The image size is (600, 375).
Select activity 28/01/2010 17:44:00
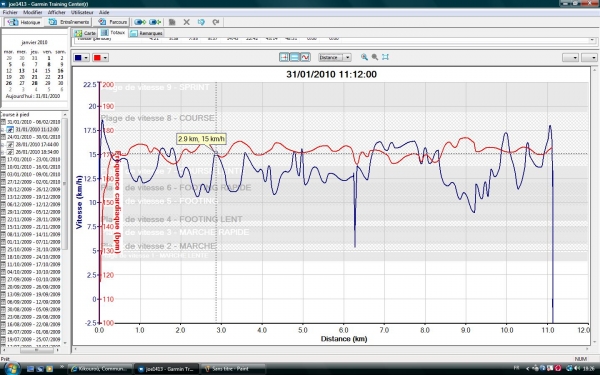click(37, 145)
